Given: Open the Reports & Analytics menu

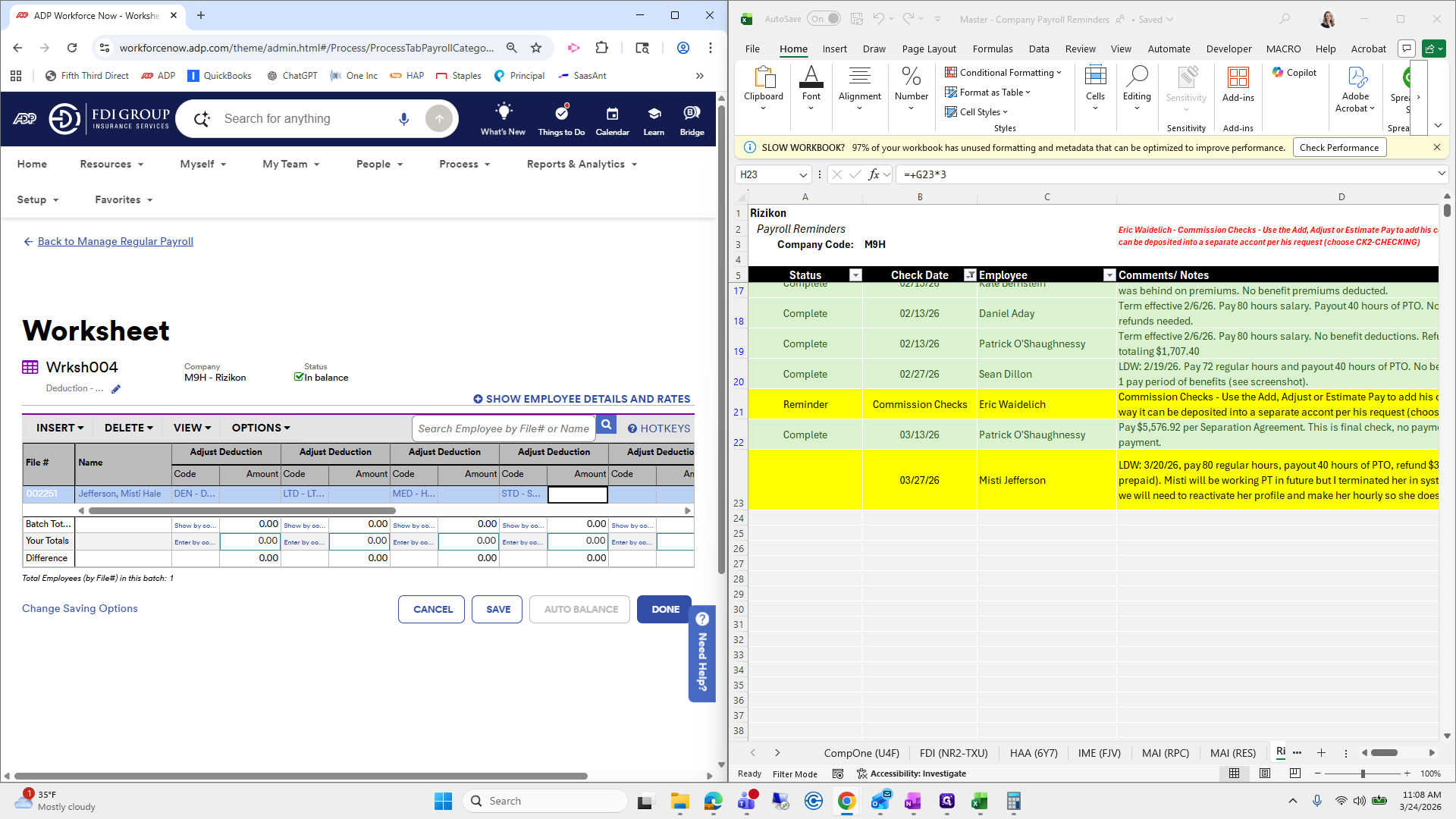Looking at the screenshot, I should [x=582, y=164].
